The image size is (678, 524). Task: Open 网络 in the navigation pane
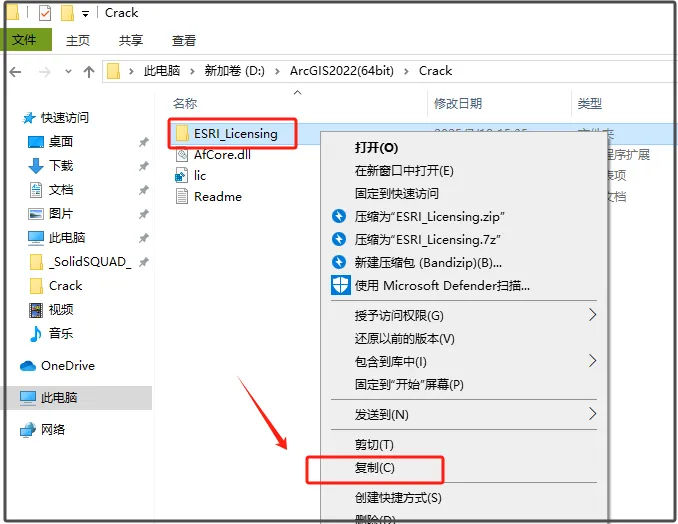coord(53,429)
